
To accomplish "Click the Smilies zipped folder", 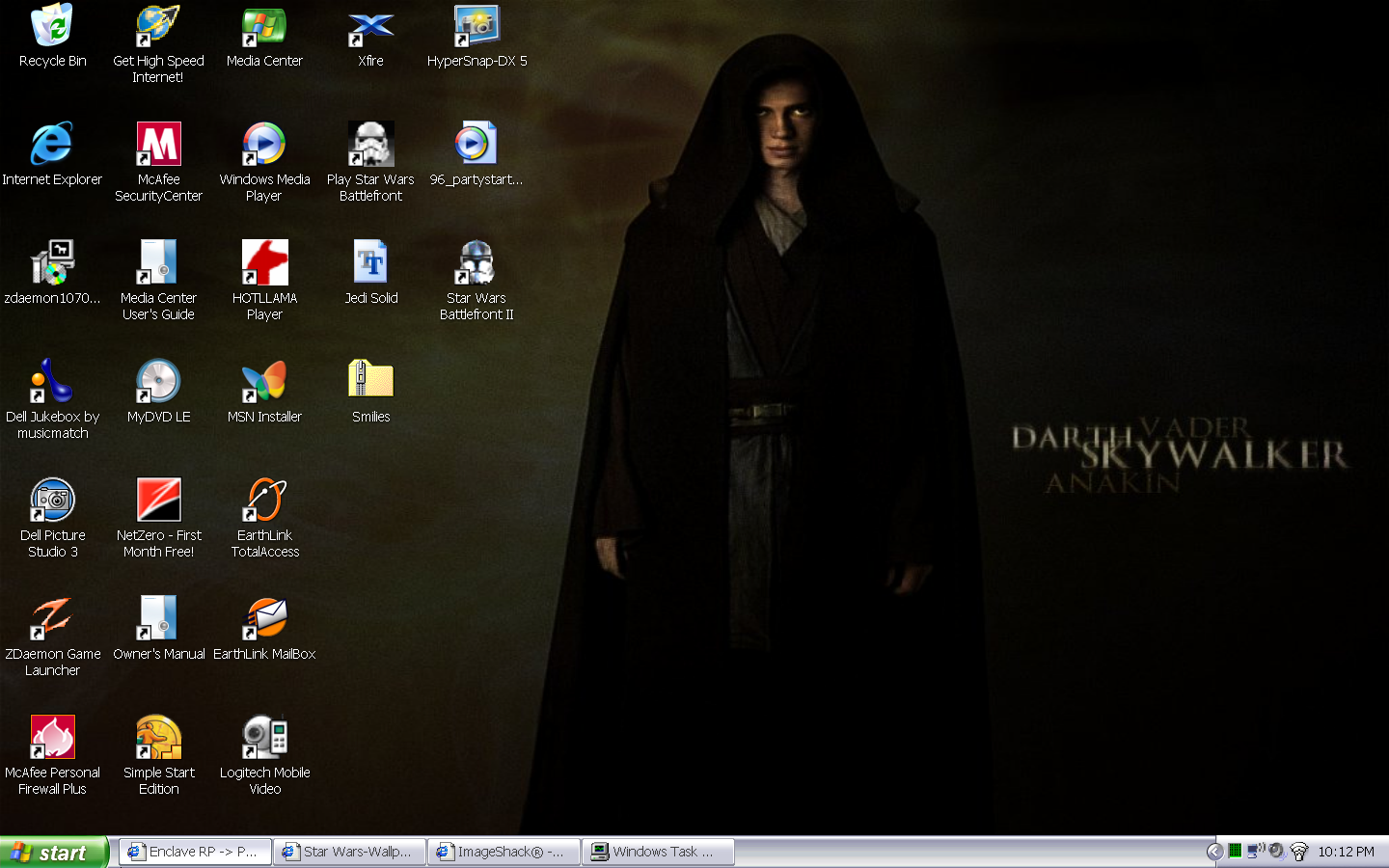I will pos(370,382).
